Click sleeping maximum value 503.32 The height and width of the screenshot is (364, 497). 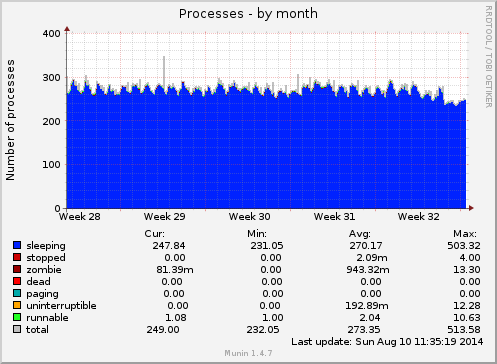pyautogui.click(x=464, y=246)
